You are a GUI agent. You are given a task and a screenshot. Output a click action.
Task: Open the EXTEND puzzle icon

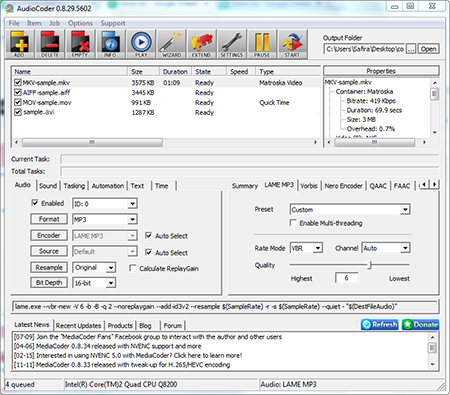click(201, 44)
